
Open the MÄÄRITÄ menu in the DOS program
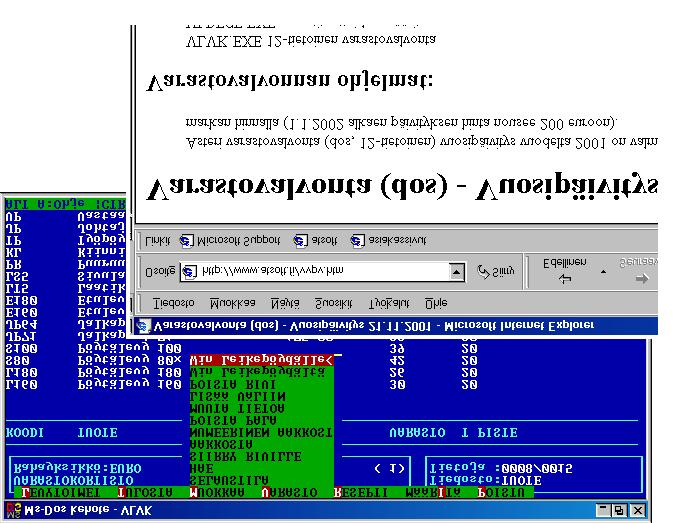tap(433, 493)
